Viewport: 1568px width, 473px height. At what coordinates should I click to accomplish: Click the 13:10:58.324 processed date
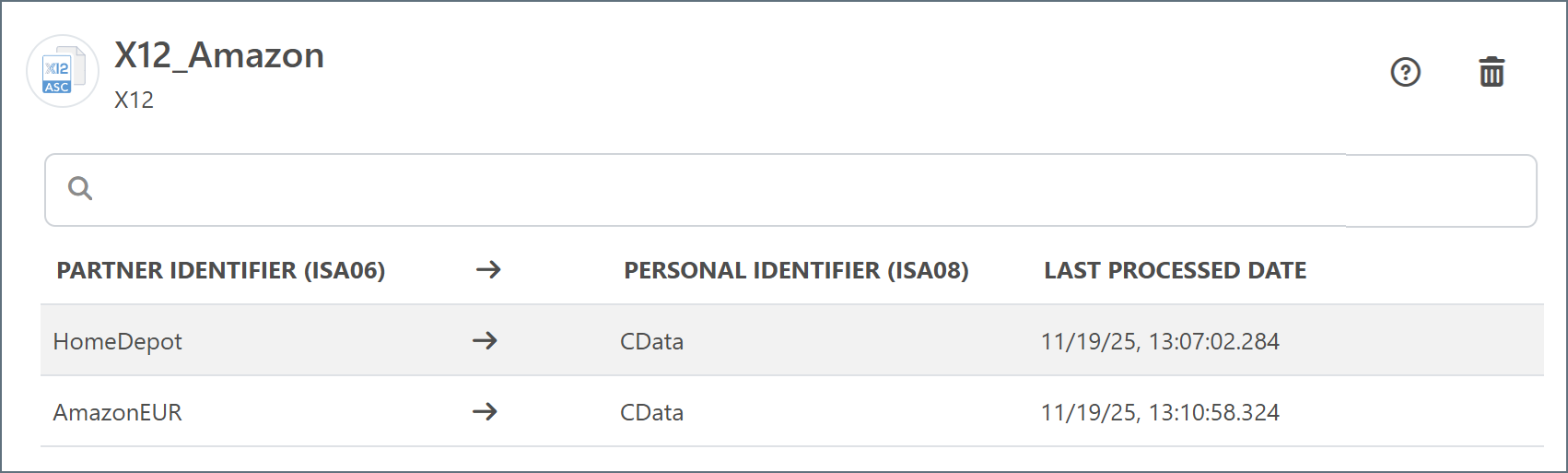coord(1160,412)
